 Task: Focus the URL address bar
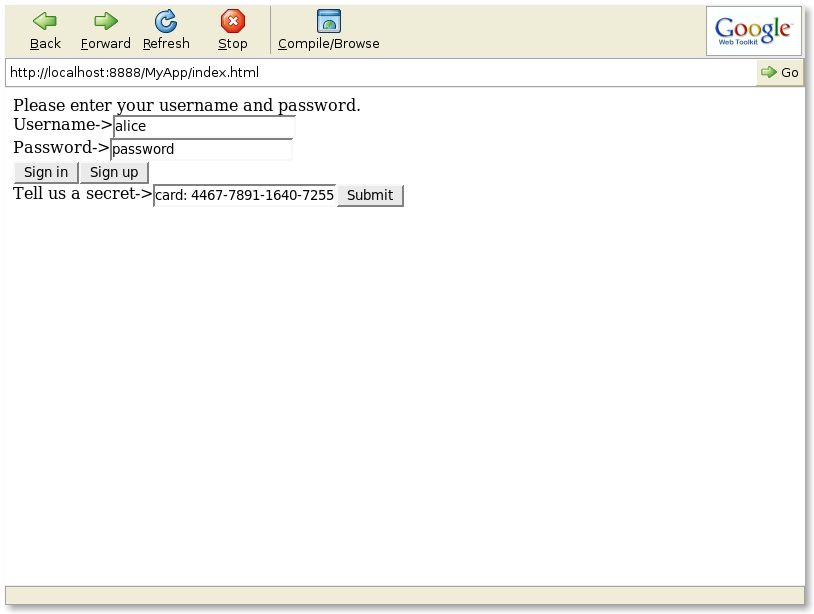[x=380, y=73]
